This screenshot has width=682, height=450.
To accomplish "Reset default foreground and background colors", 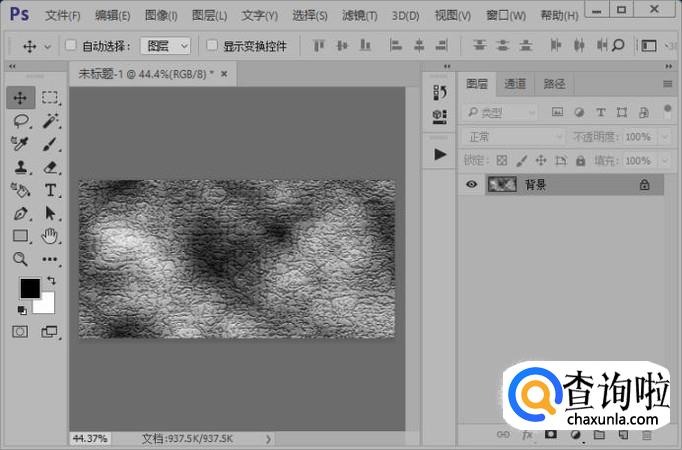I will click(22, 310).
